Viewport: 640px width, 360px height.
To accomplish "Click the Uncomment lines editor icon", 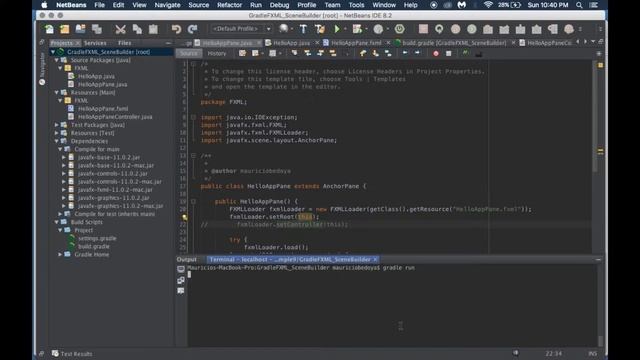I will point(478,53).
